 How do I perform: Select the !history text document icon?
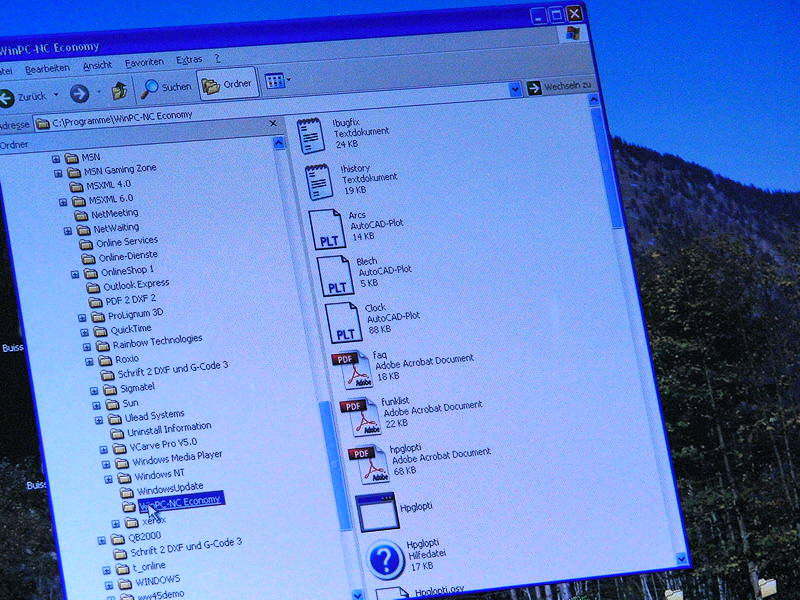click(319, 181)
